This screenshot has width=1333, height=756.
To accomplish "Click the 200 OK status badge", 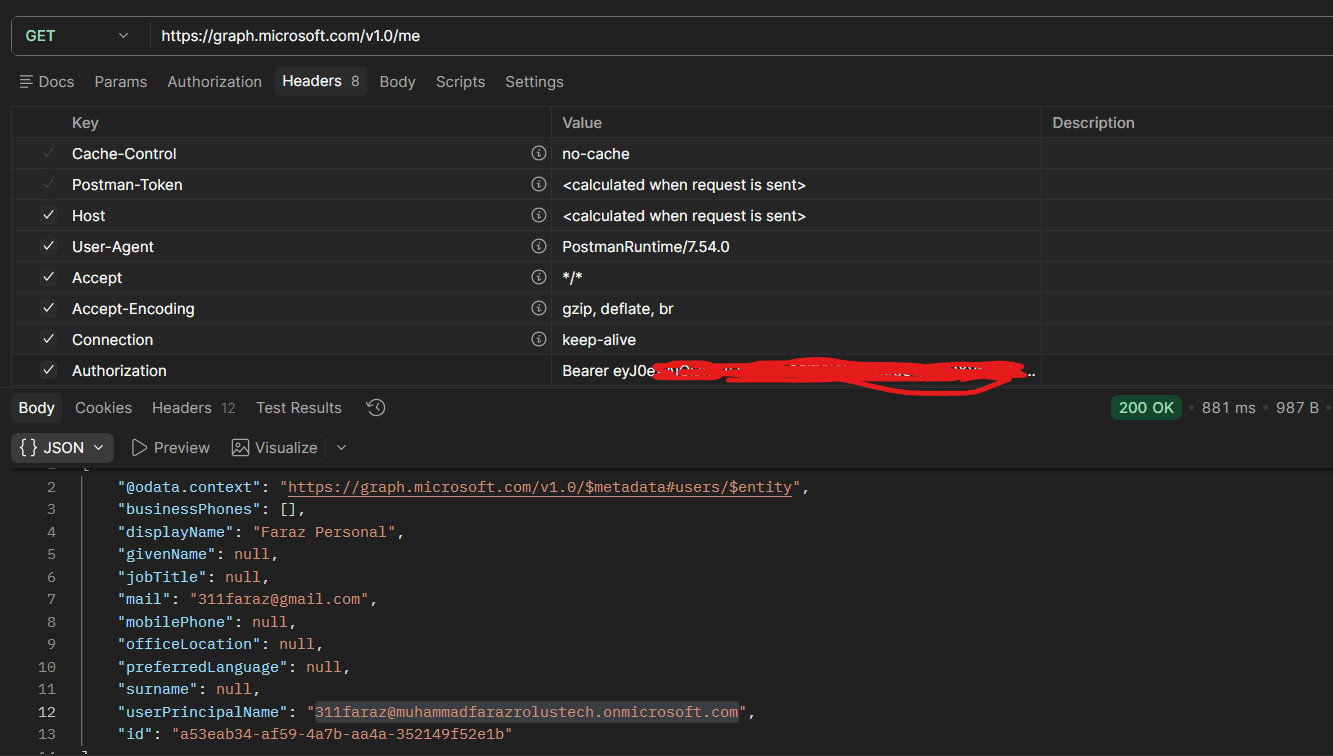I will coord(1146,408).
